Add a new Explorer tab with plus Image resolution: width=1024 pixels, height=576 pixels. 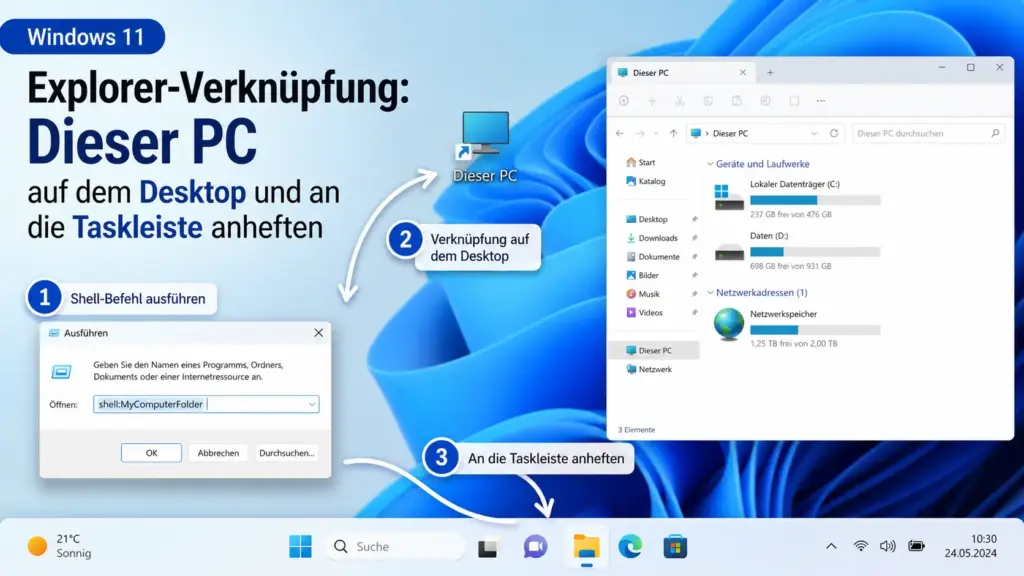[770, 72]
